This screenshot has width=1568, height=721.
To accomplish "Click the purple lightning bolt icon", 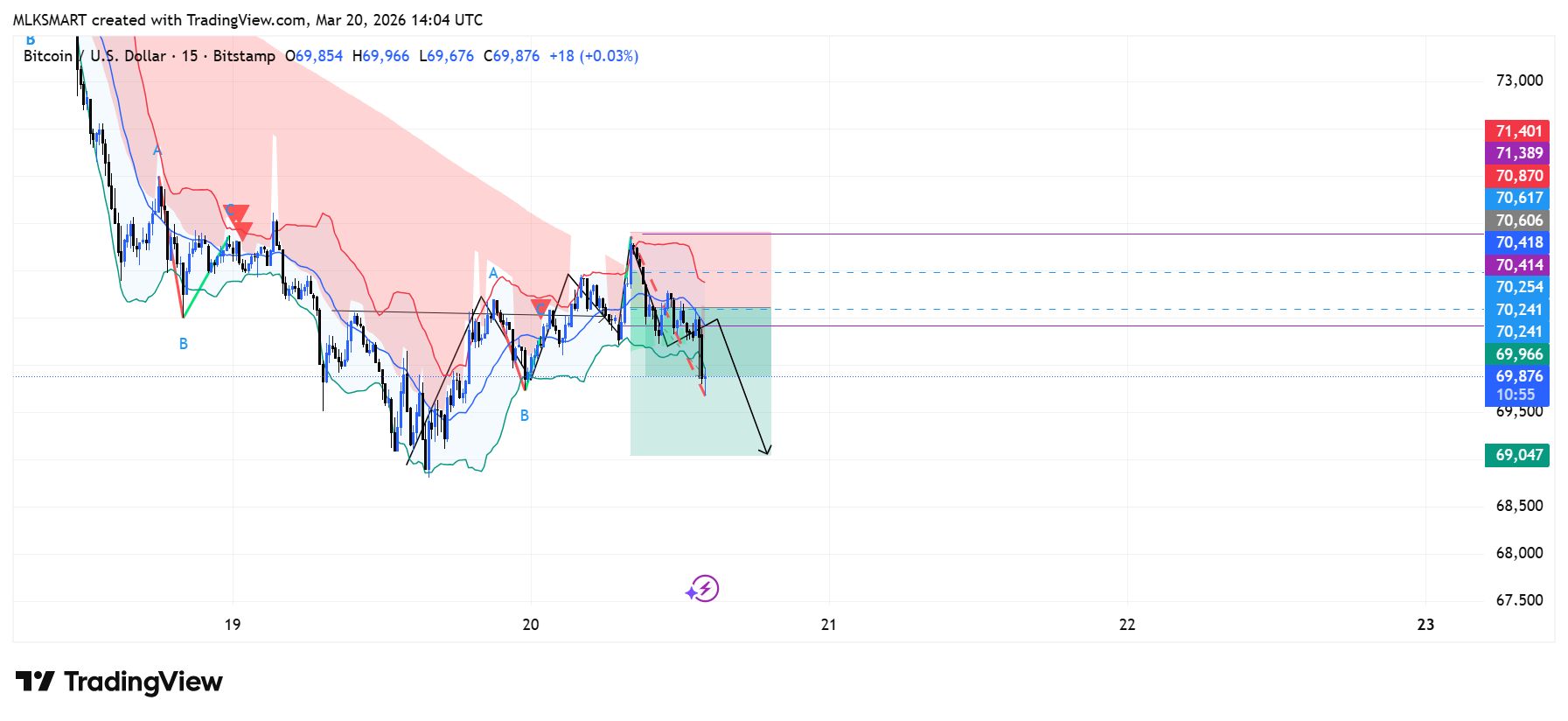I will (704, 589).
